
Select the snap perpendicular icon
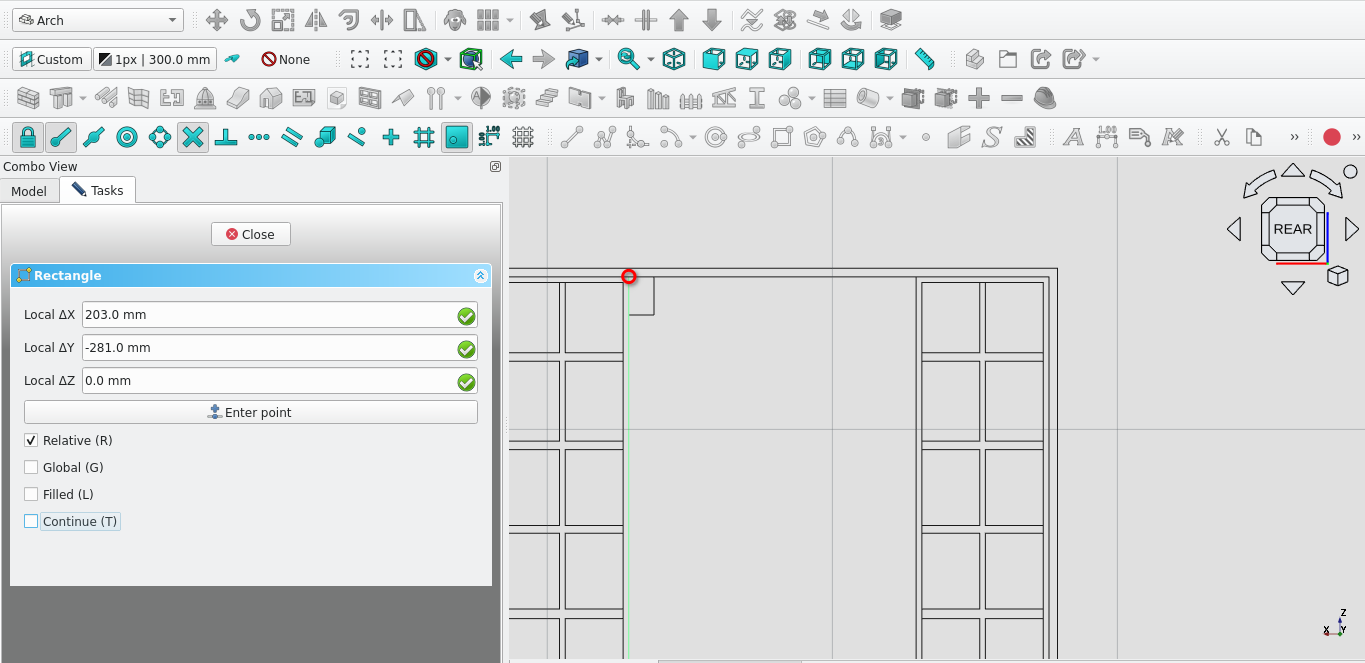(x=226, y=137)
